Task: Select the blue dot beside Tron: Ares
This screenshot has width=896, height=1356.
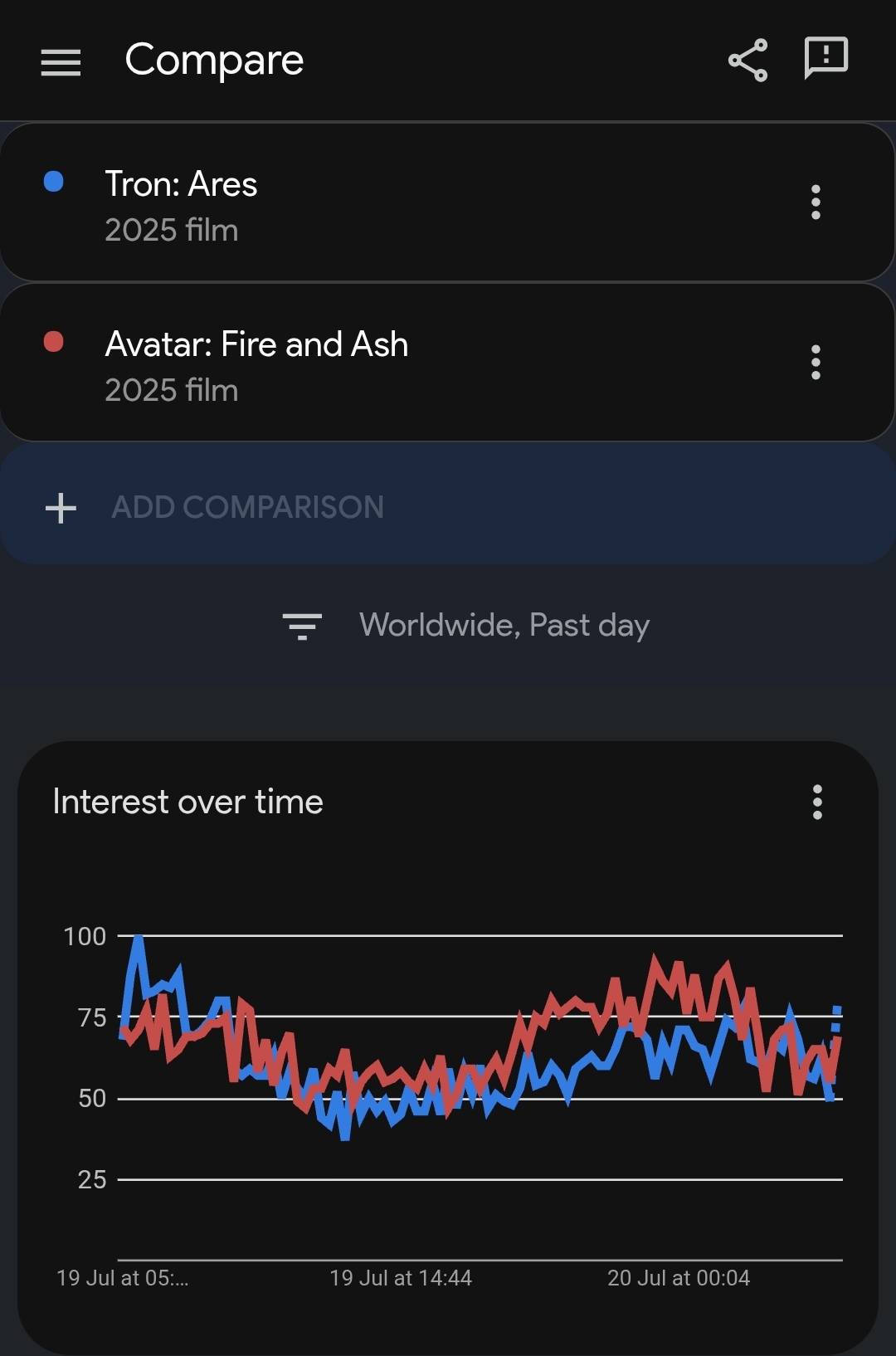Action: coord(54,182)
